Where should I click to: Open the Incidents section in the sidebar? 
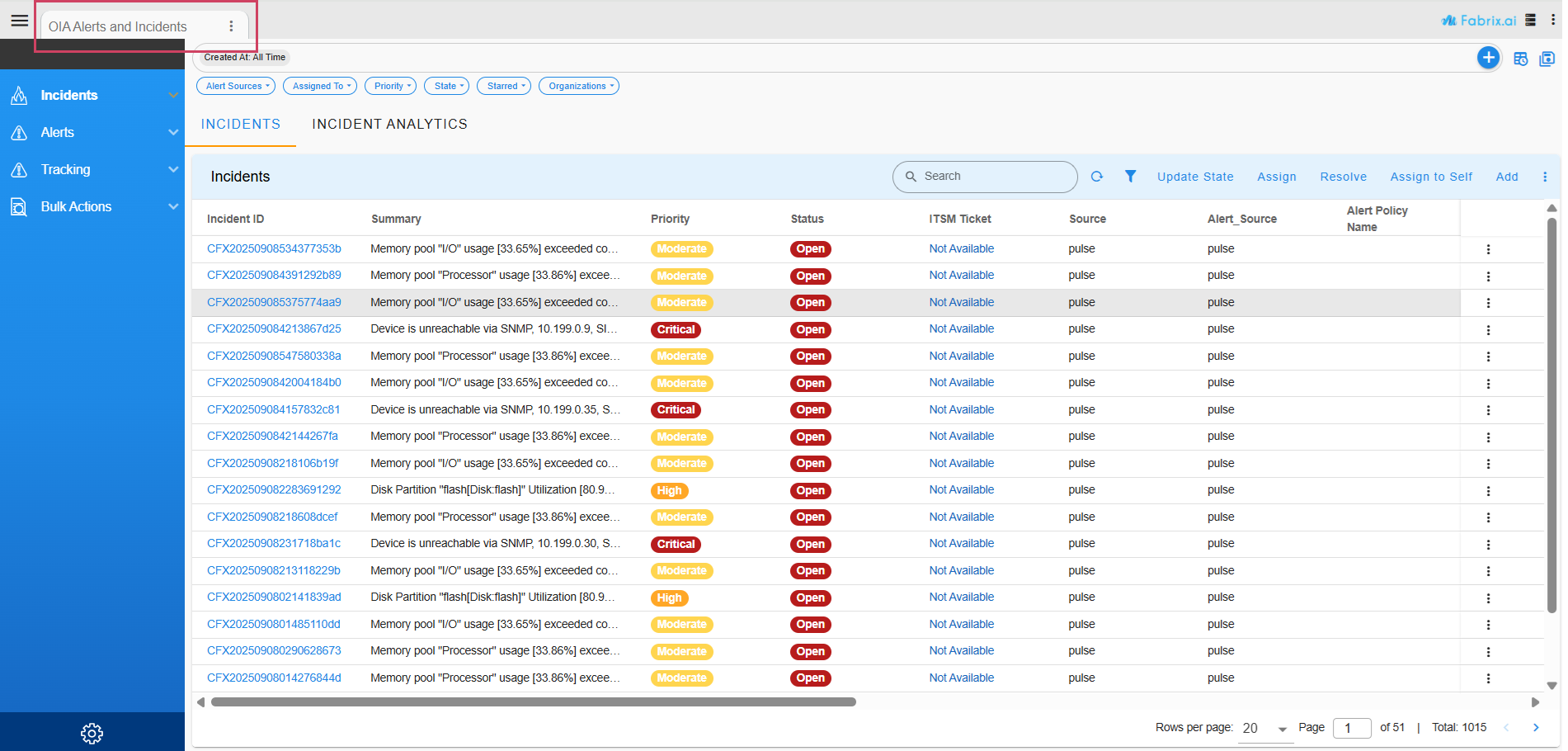(70, 95)
